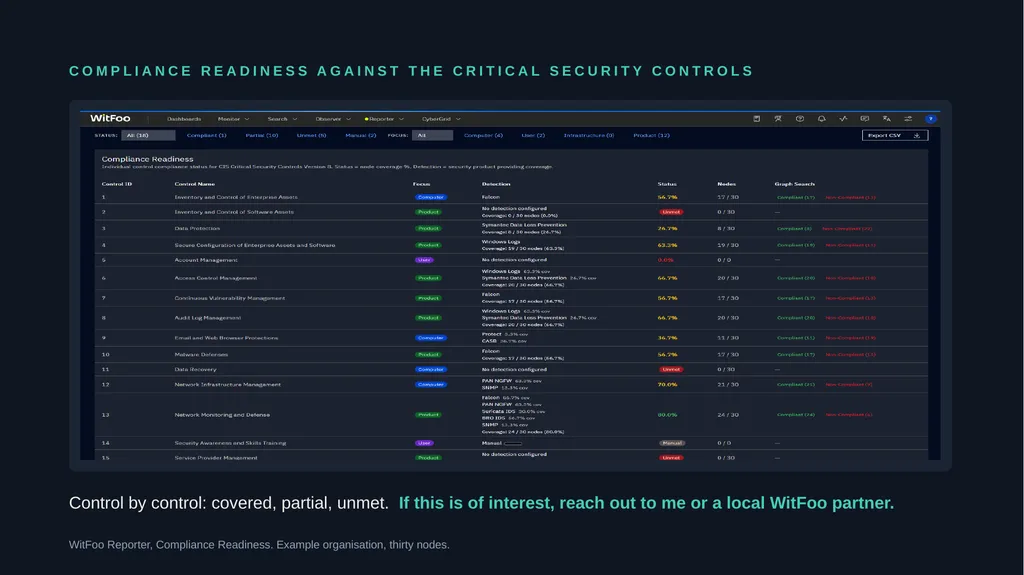Viewport: 1024px width, 575px height.
Task: Filter focus by Product (12)
Action: pyautogui.click(x=651, y=135)
